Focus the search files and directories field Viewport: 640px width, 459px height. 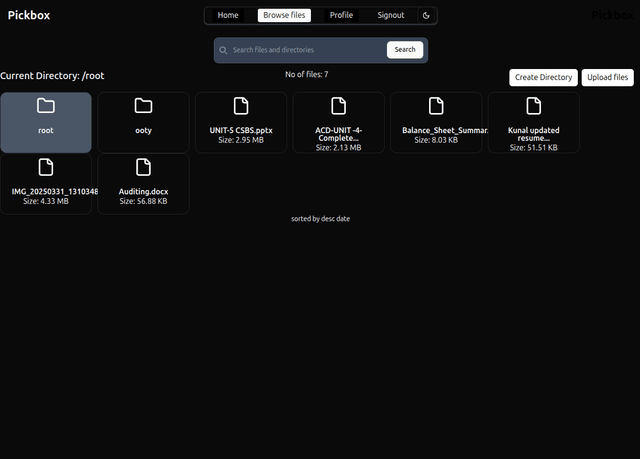click(x=305, y=50)
